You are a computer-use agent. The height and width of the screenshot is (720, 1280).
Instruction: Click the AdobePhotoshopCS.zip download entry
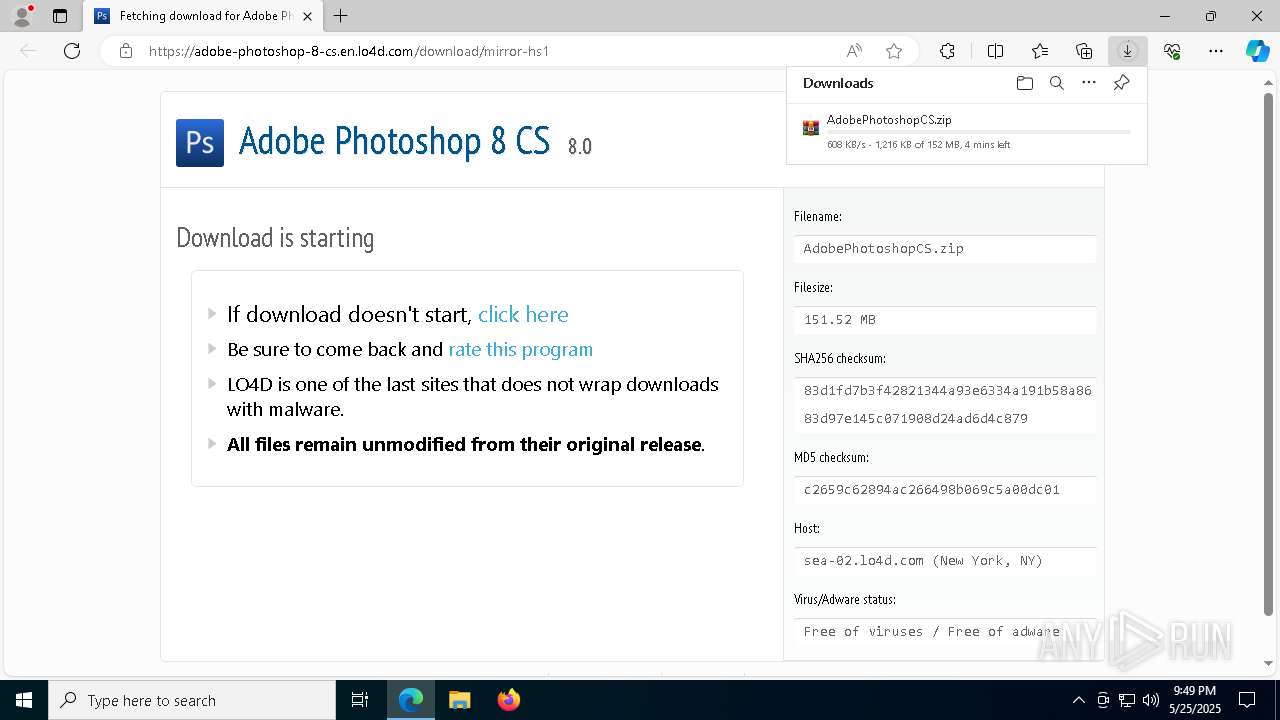[966, 131]
